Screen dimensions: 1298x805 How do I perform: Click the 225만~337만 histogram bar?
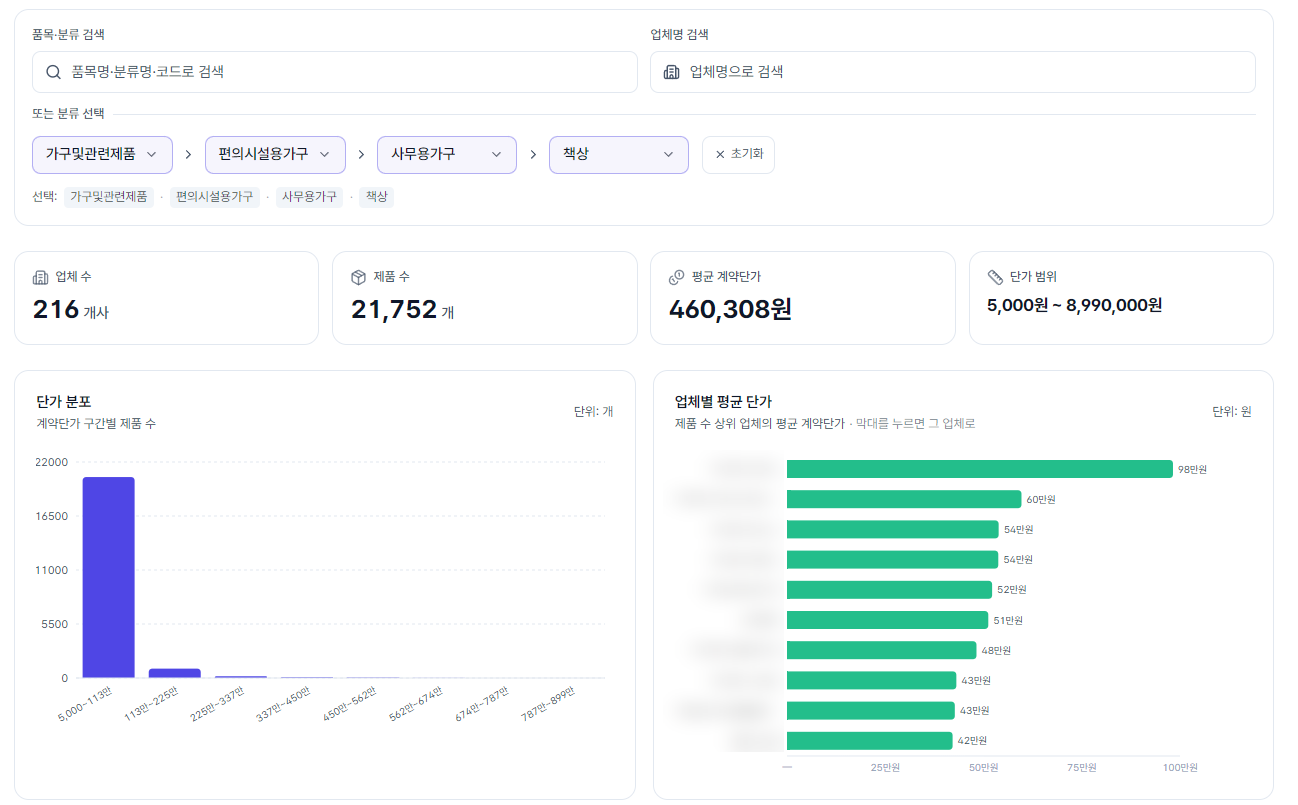[241, 677]
